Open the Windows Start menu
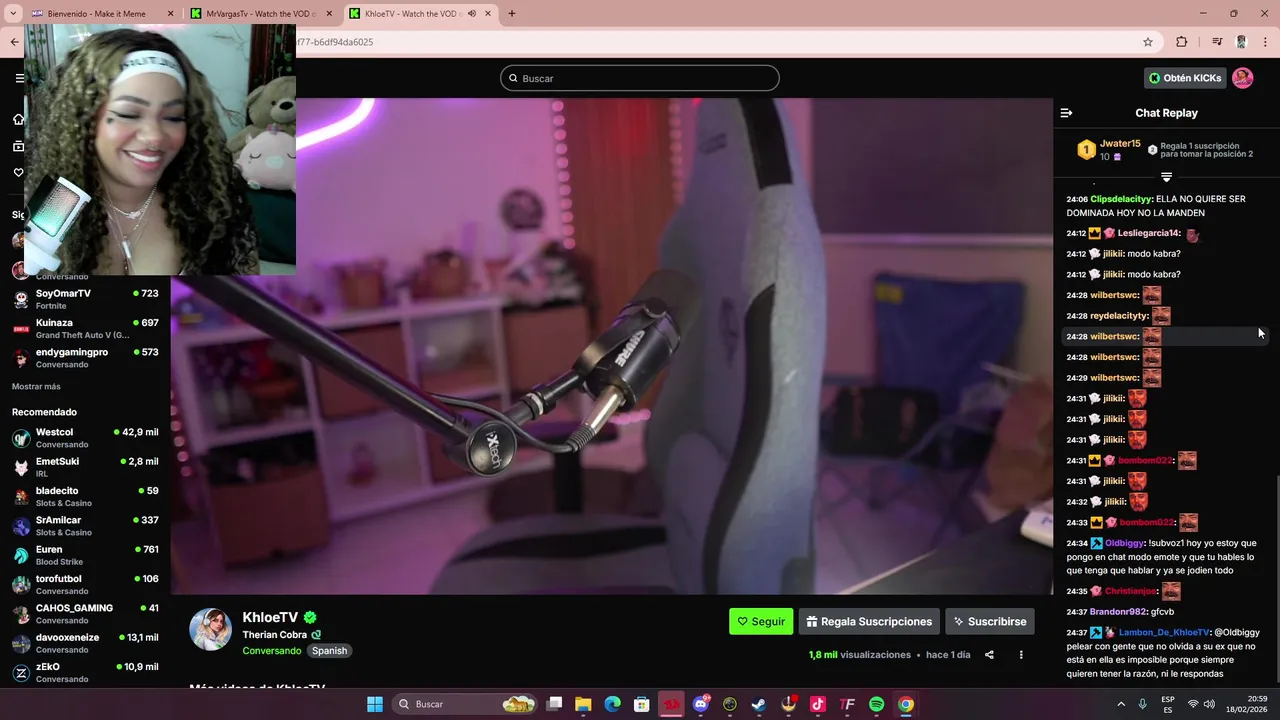 point(375,704)
